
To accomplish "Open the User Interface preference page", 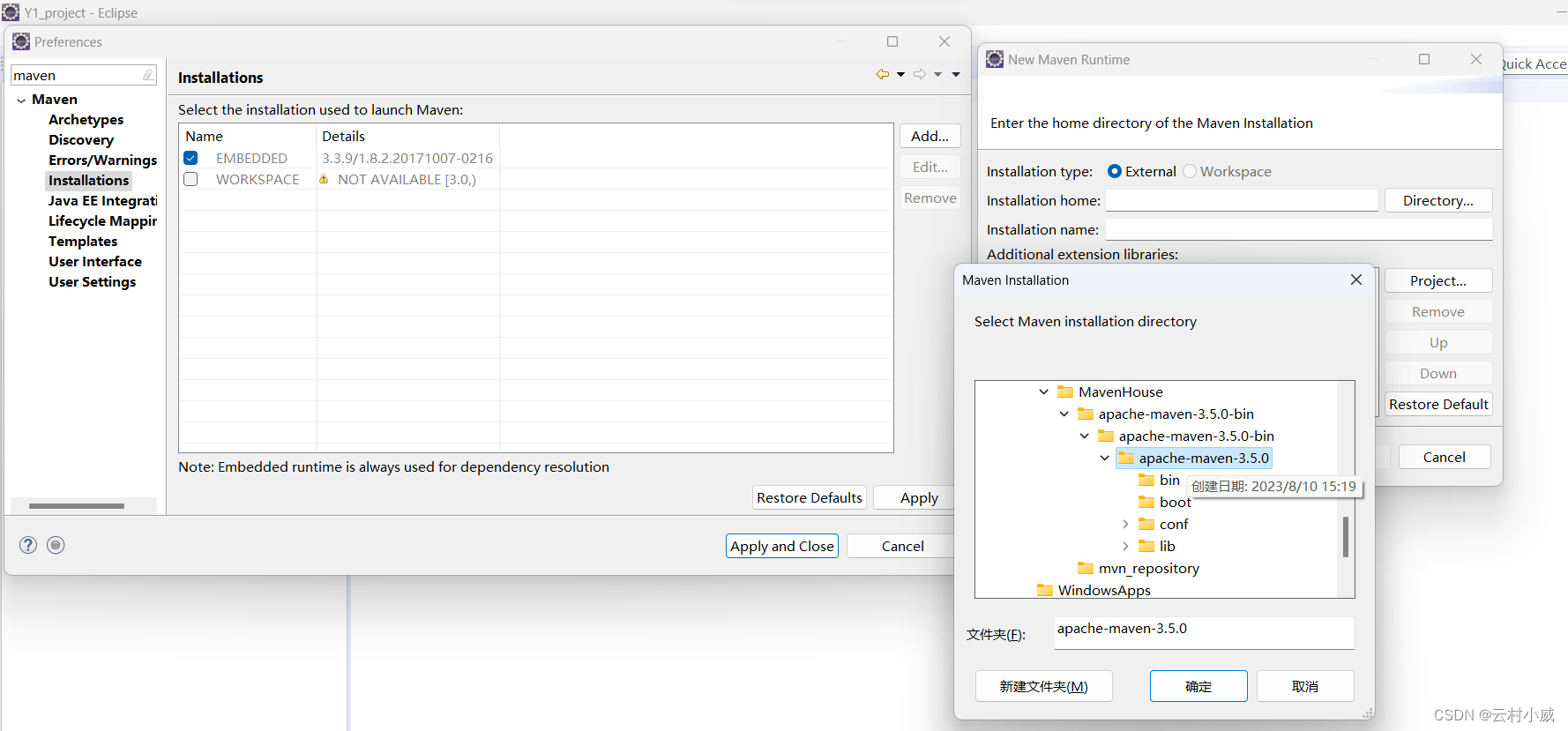I will click(x=95, y=262).
